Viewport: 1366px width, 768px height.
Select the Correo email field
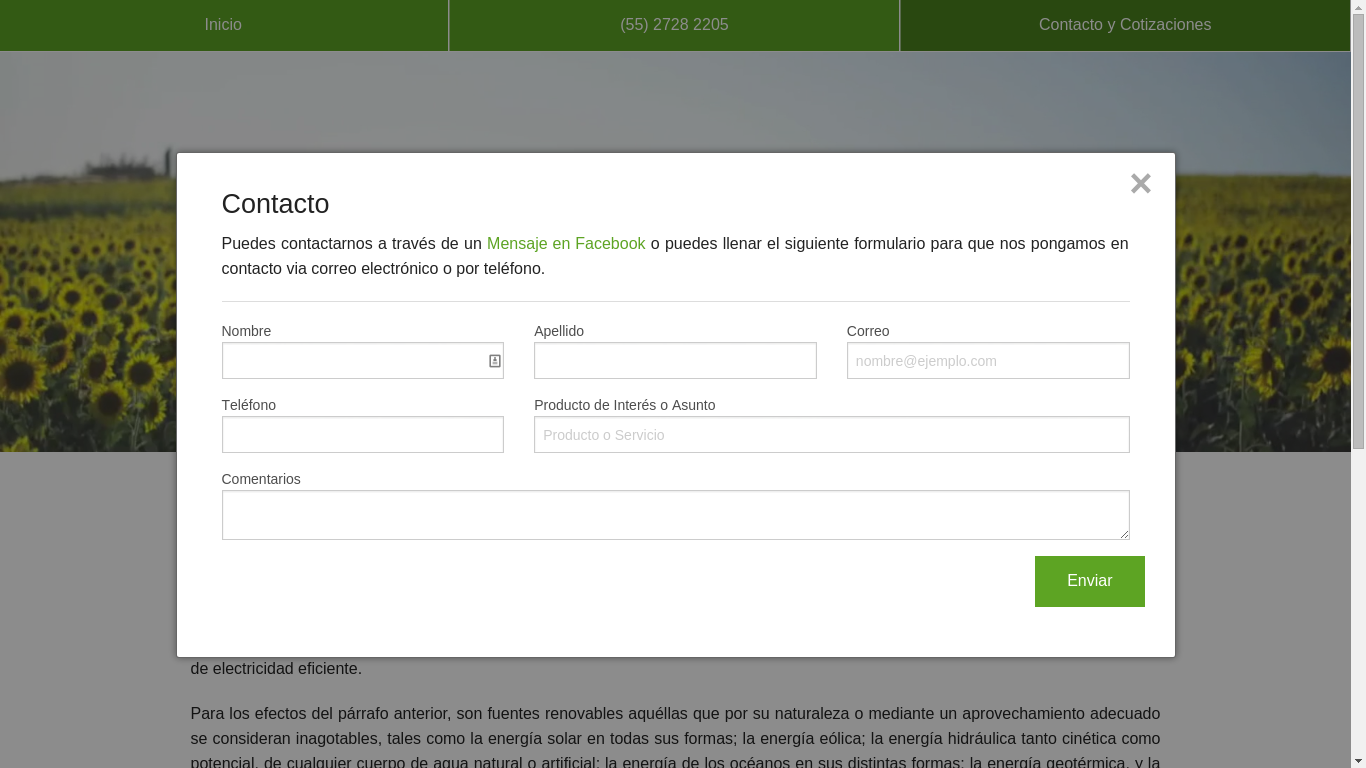pos(987,361)
